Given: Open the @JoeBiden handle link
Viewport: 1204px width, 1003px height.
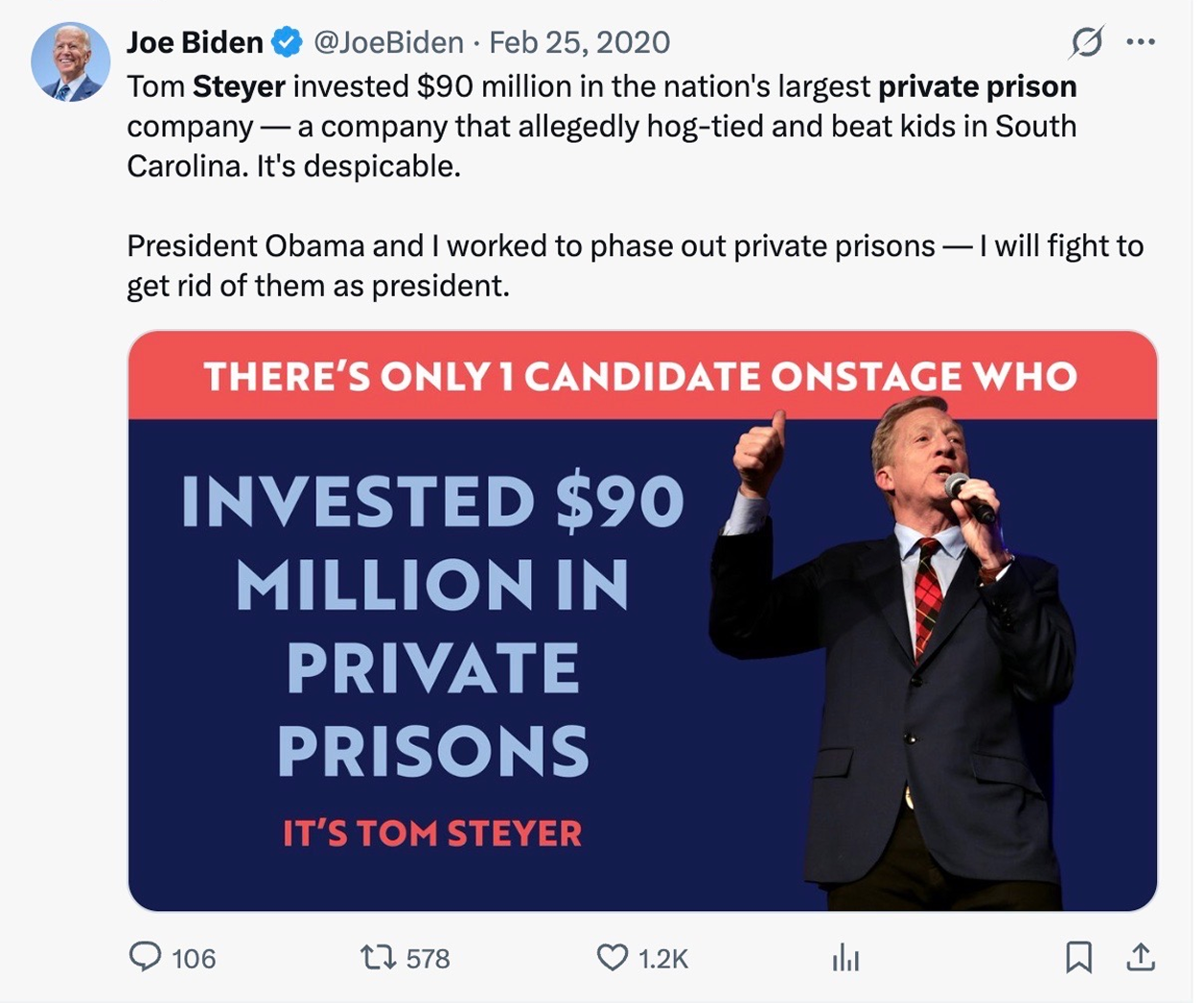Looking at the screenshot, I should [388, 42].
